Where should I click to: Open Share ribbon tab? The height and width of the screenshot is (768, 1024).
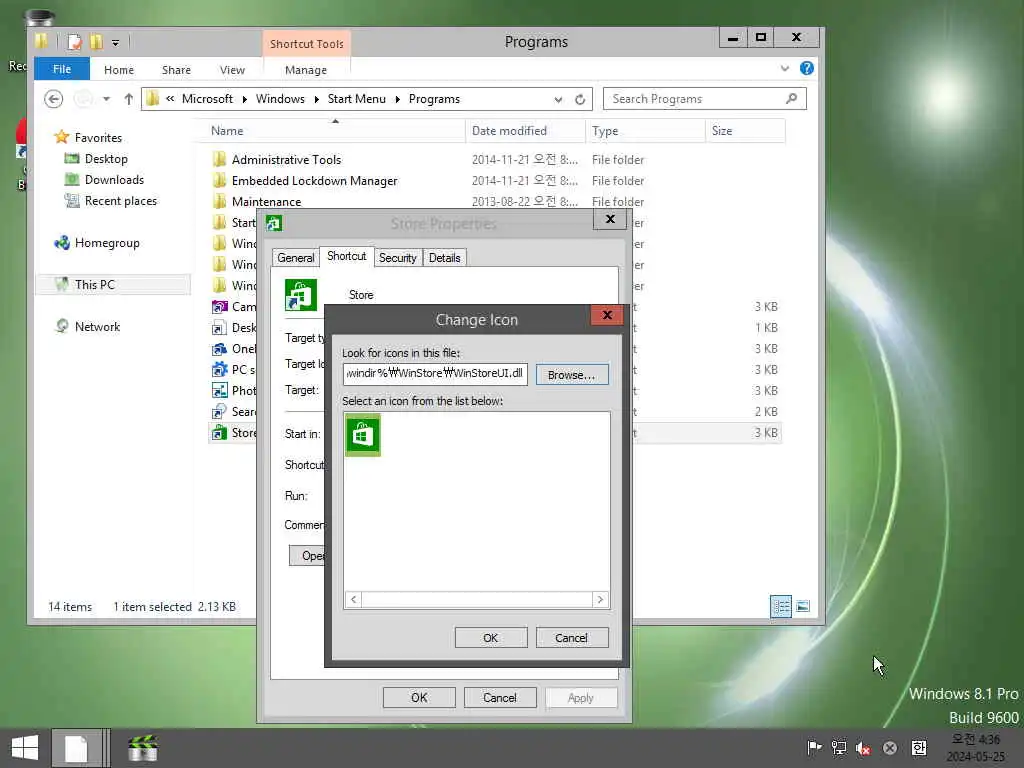176,70
